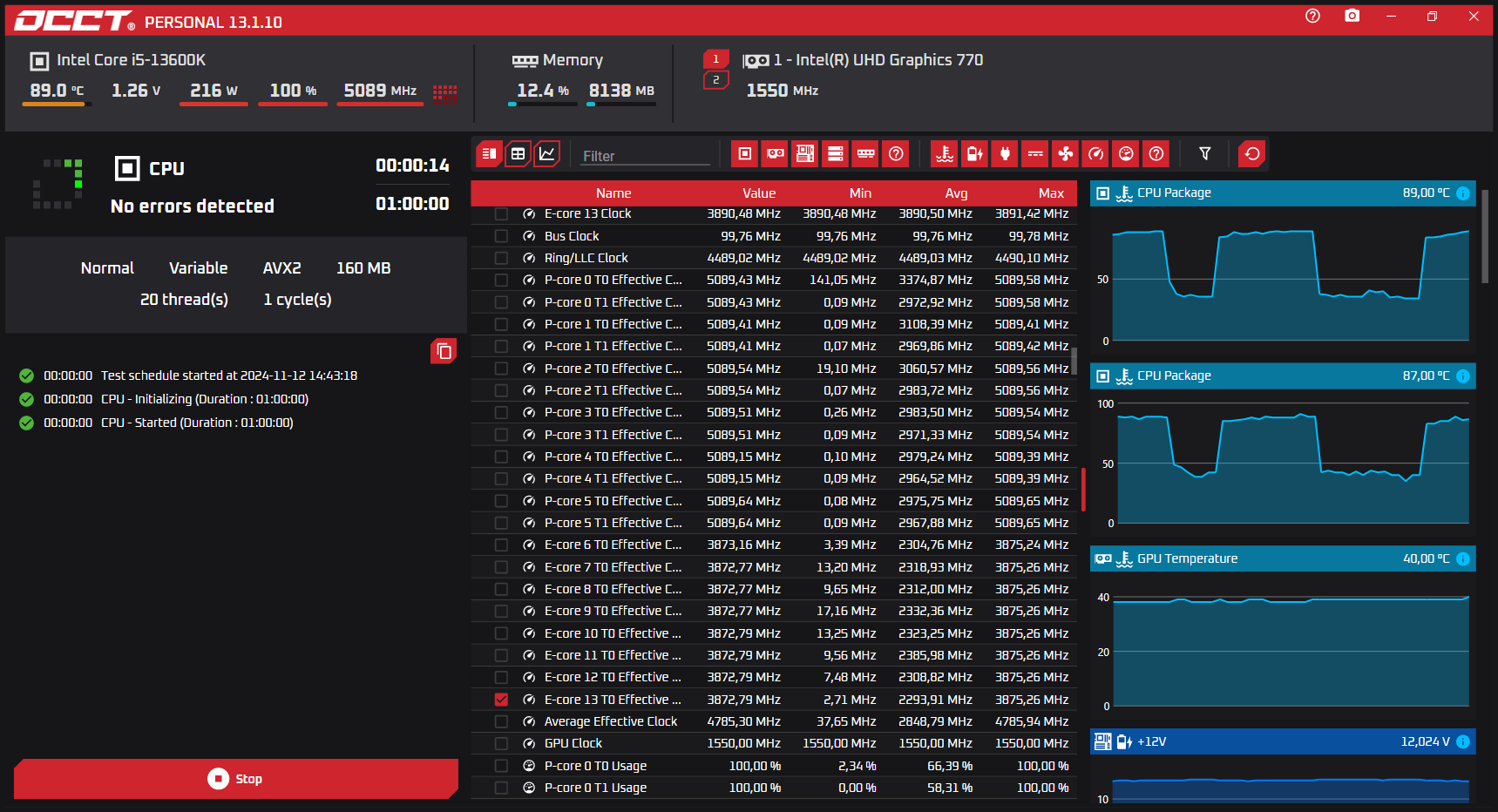Toggle the fan sensor filter

tap(1066, 154)
